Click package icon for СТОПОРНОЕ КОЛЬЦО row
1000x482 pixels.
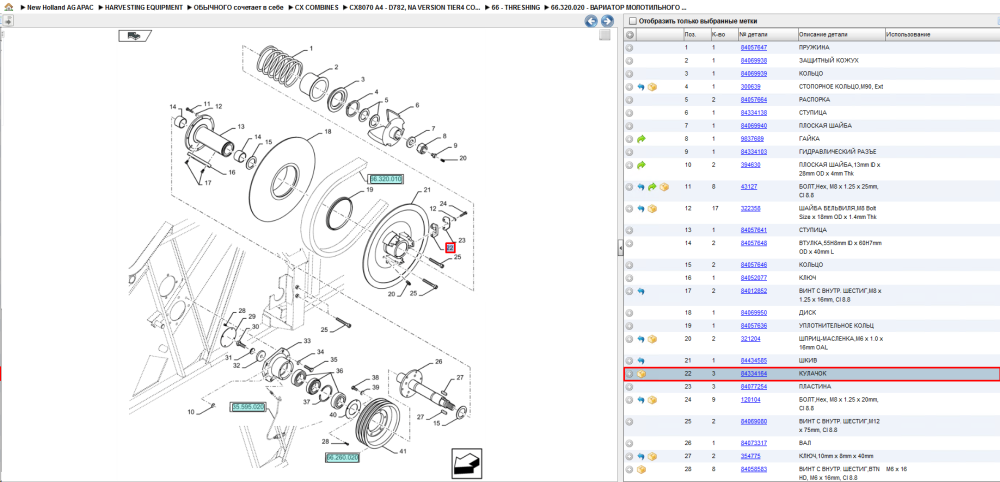652,87
